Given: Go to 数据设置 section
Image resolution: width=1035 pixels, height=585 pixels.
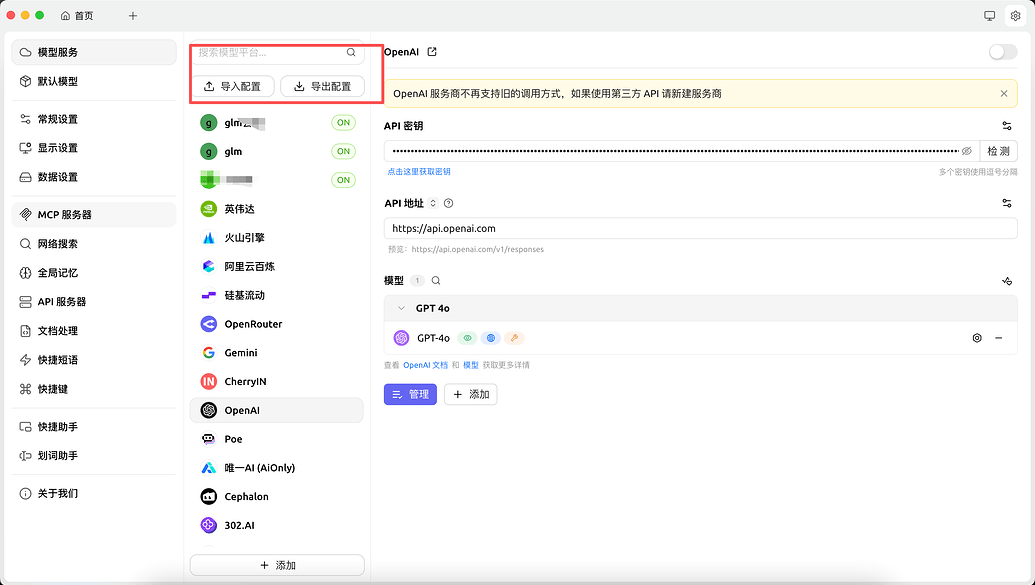Looking at the screenshot, I should coord(94,177).
